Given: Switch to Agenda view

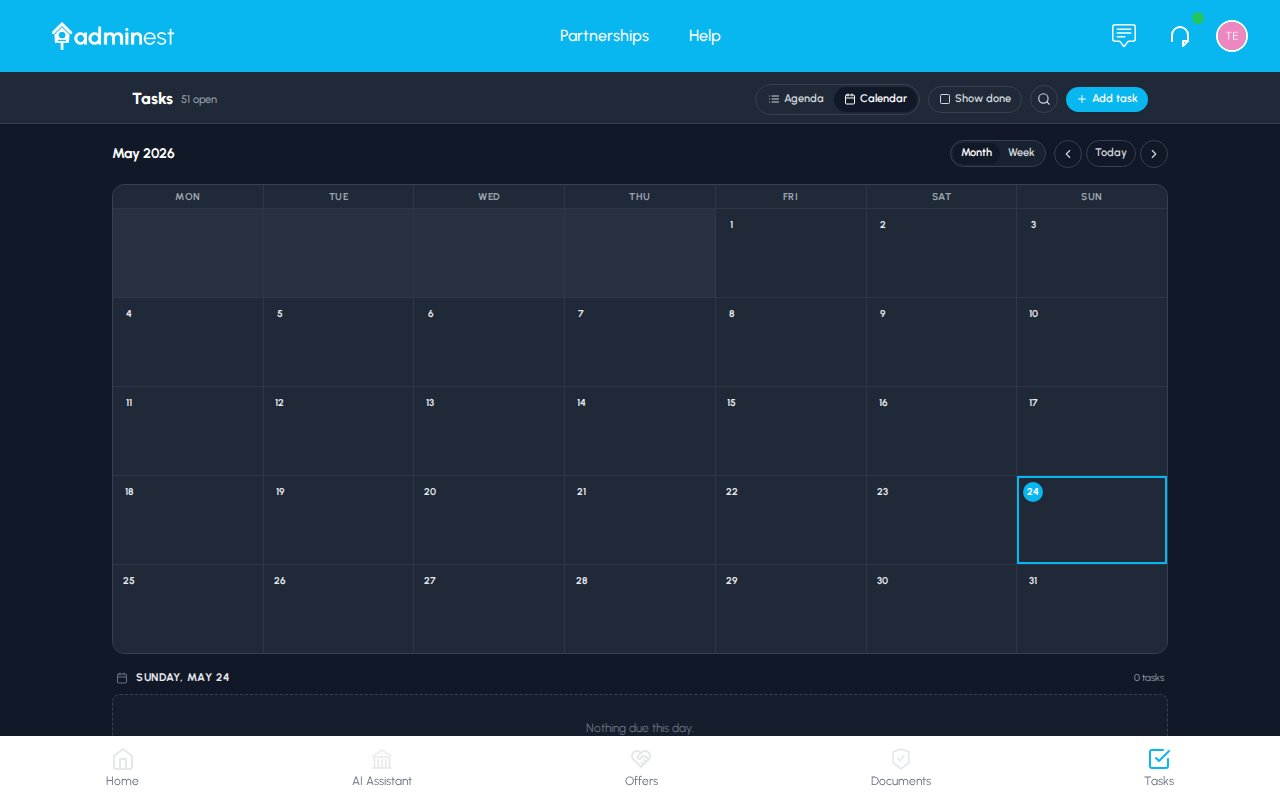Looking at the screenshot, I should pos(796,99).
